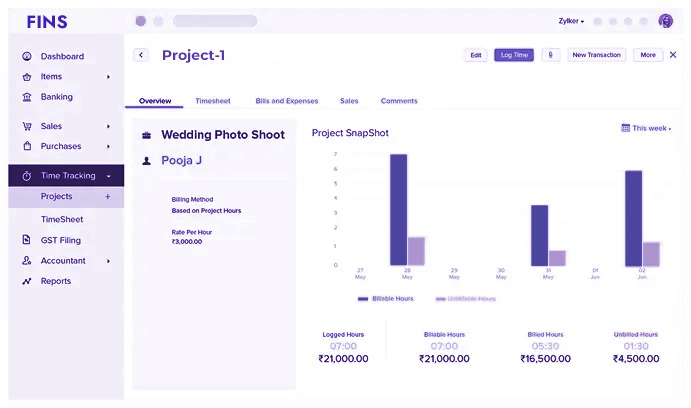Open the Bills and Expenses tab
The height and width of the screenshot is (408, 691).
287,101
